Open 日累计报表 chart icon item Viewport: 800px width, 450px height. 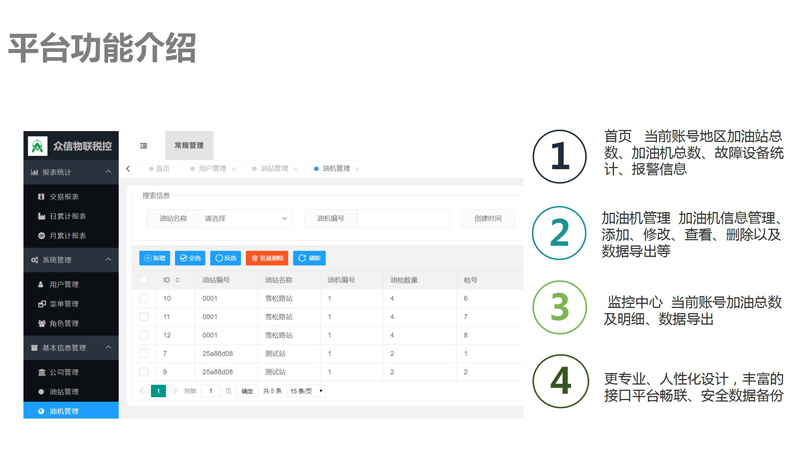(41, 216)
